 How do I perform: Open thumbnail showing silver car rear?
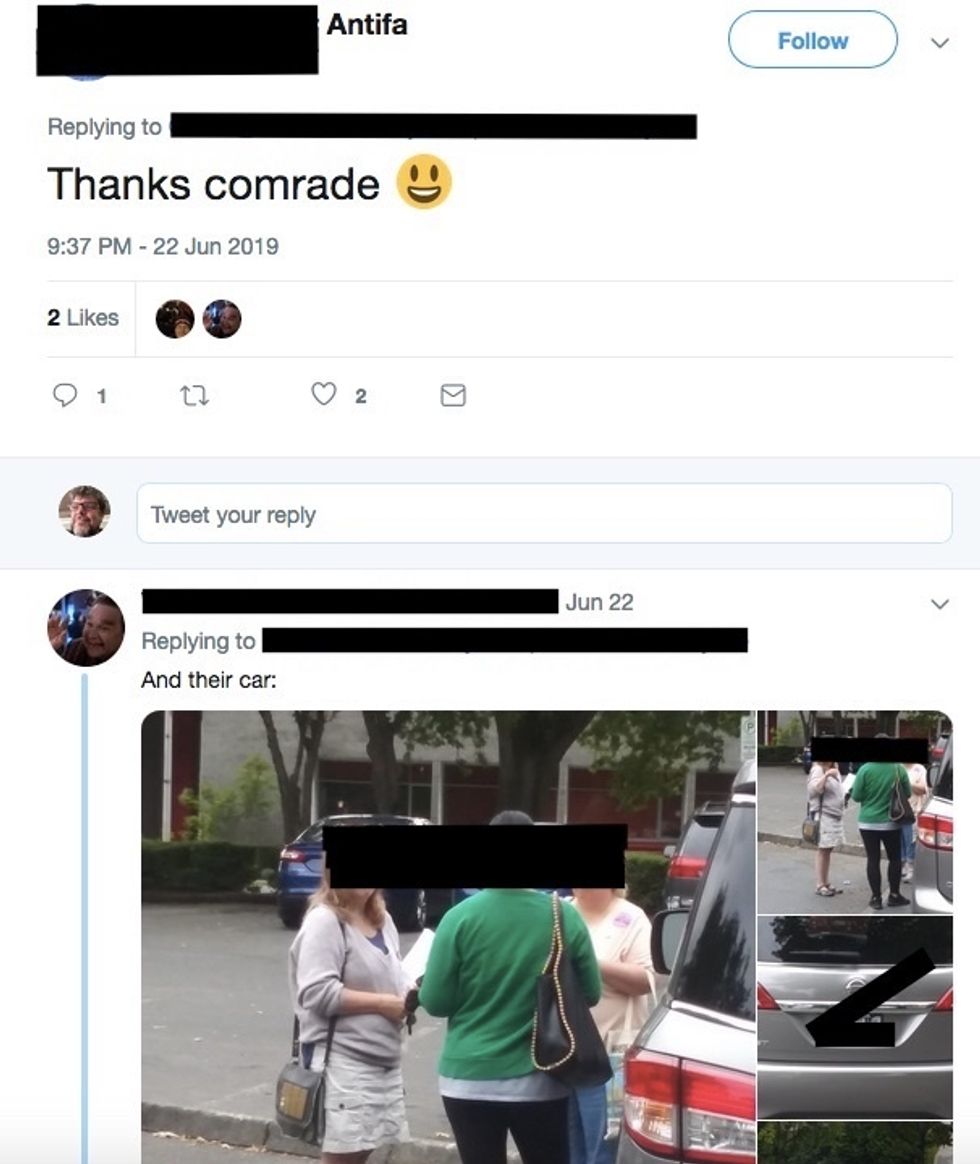point(855,1017)
